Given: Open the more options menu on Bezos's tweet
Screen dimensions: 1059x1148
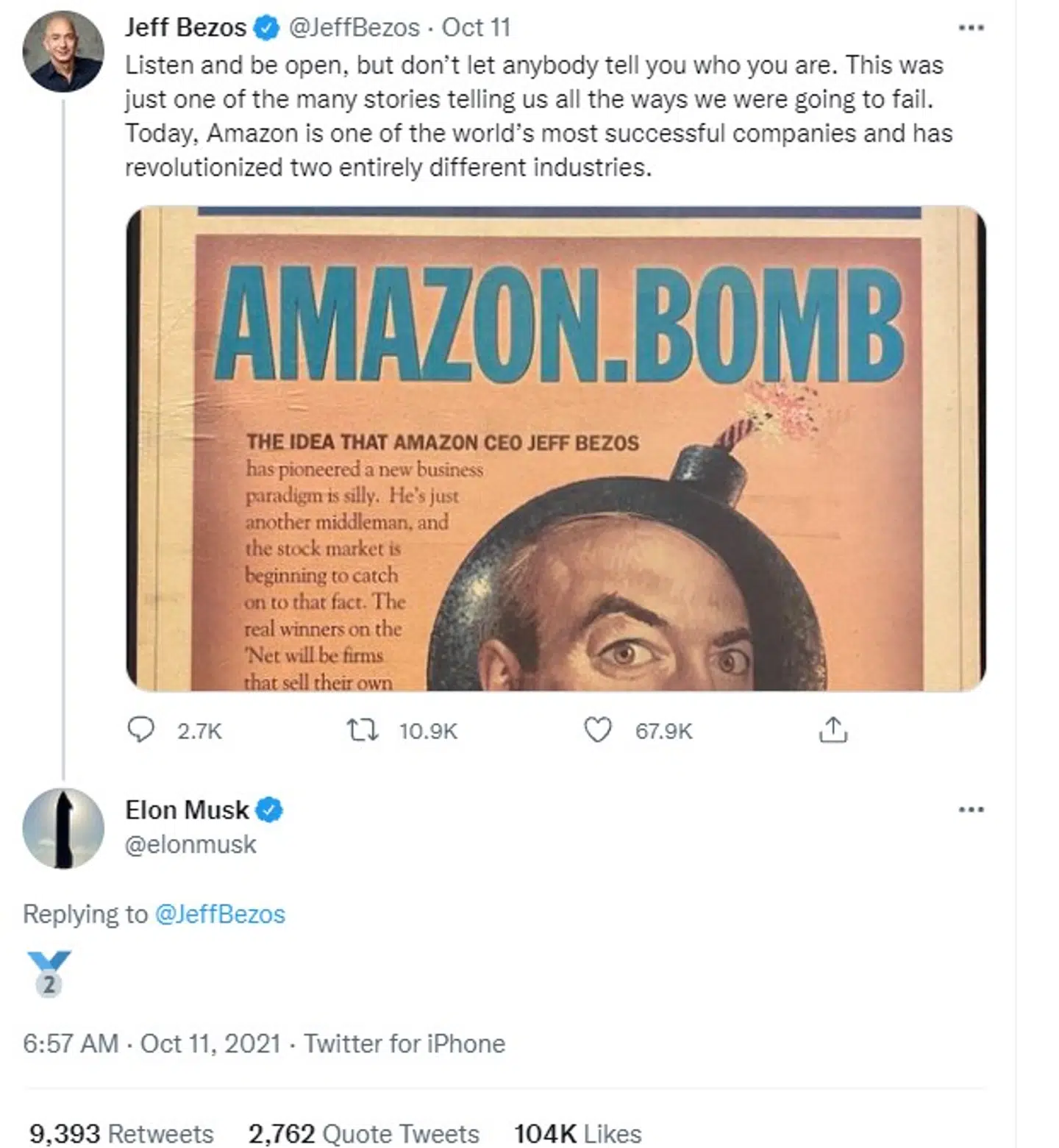Looking at the screenshot, I should (x=971, y=27).
